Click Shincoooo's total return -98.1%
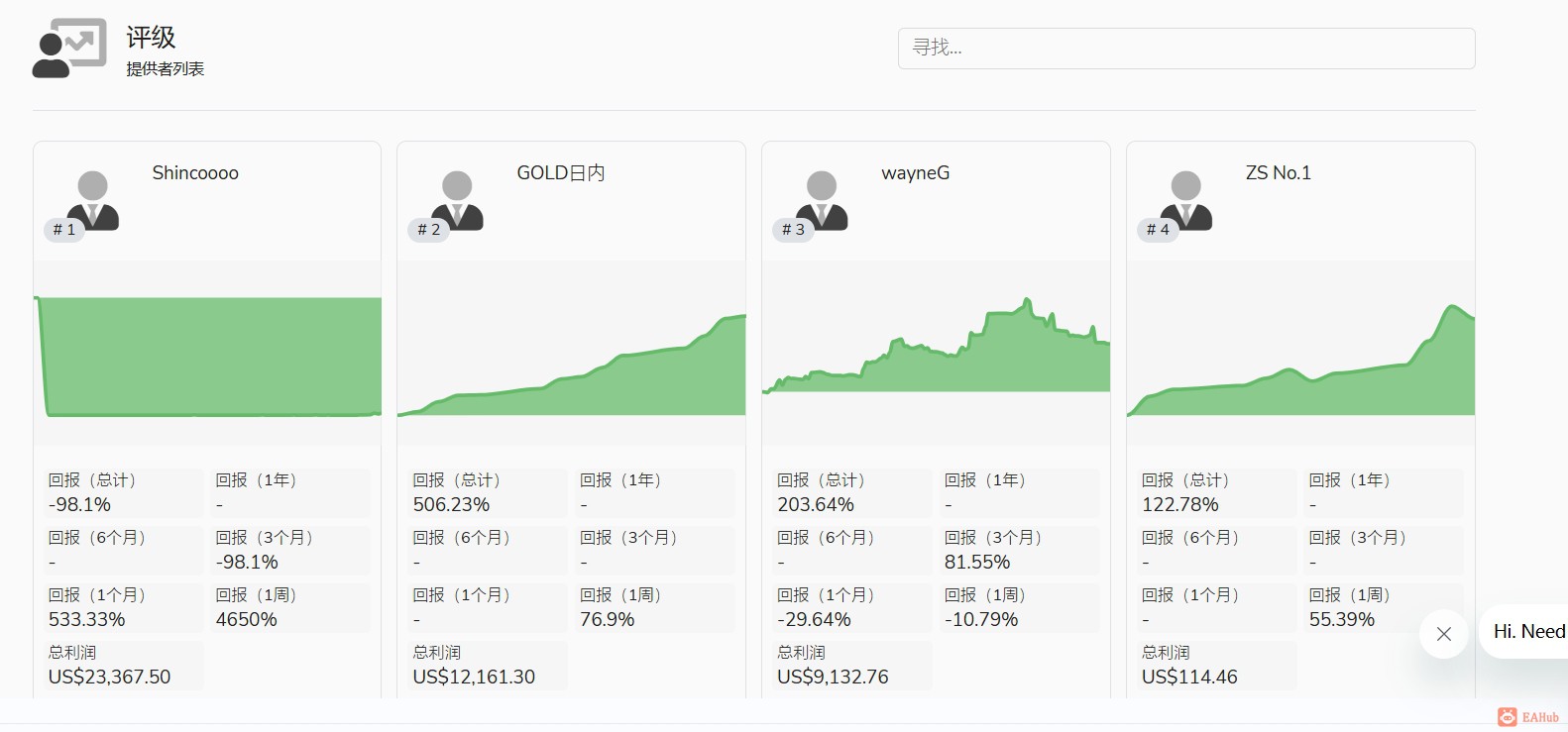 coord(80,505)
